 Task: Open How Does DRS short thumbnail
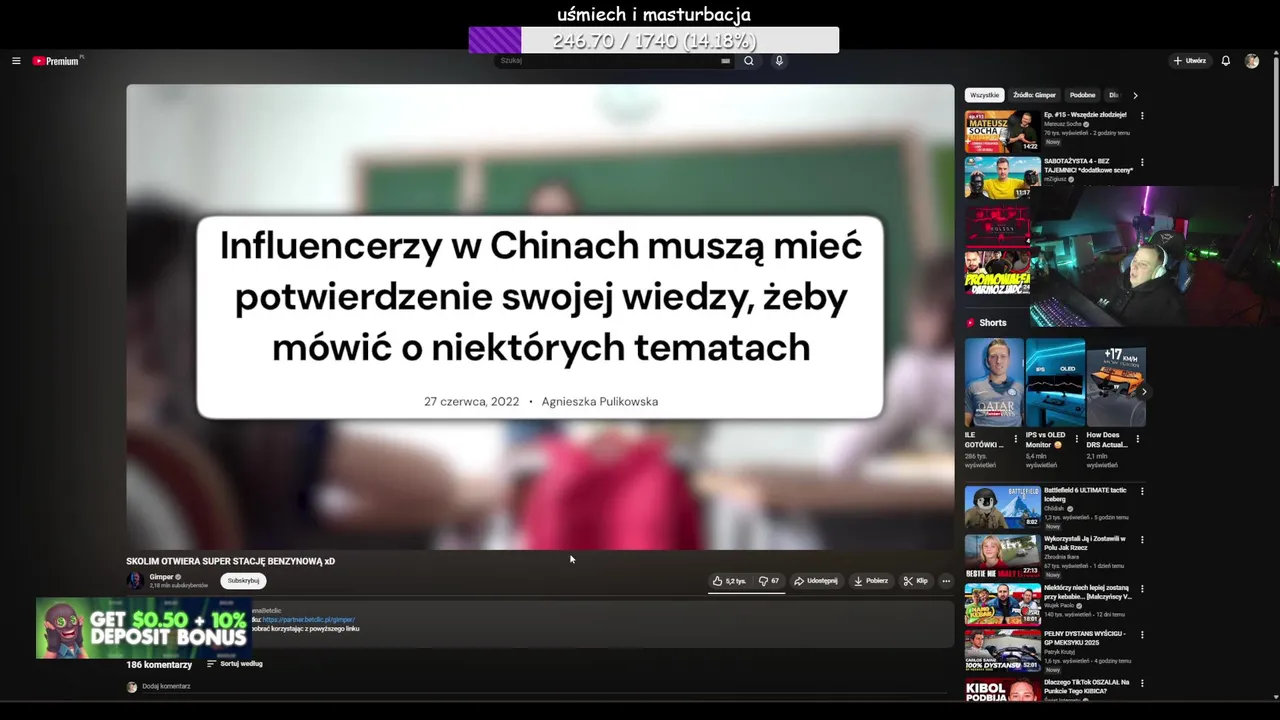(x=1116, y=383)
